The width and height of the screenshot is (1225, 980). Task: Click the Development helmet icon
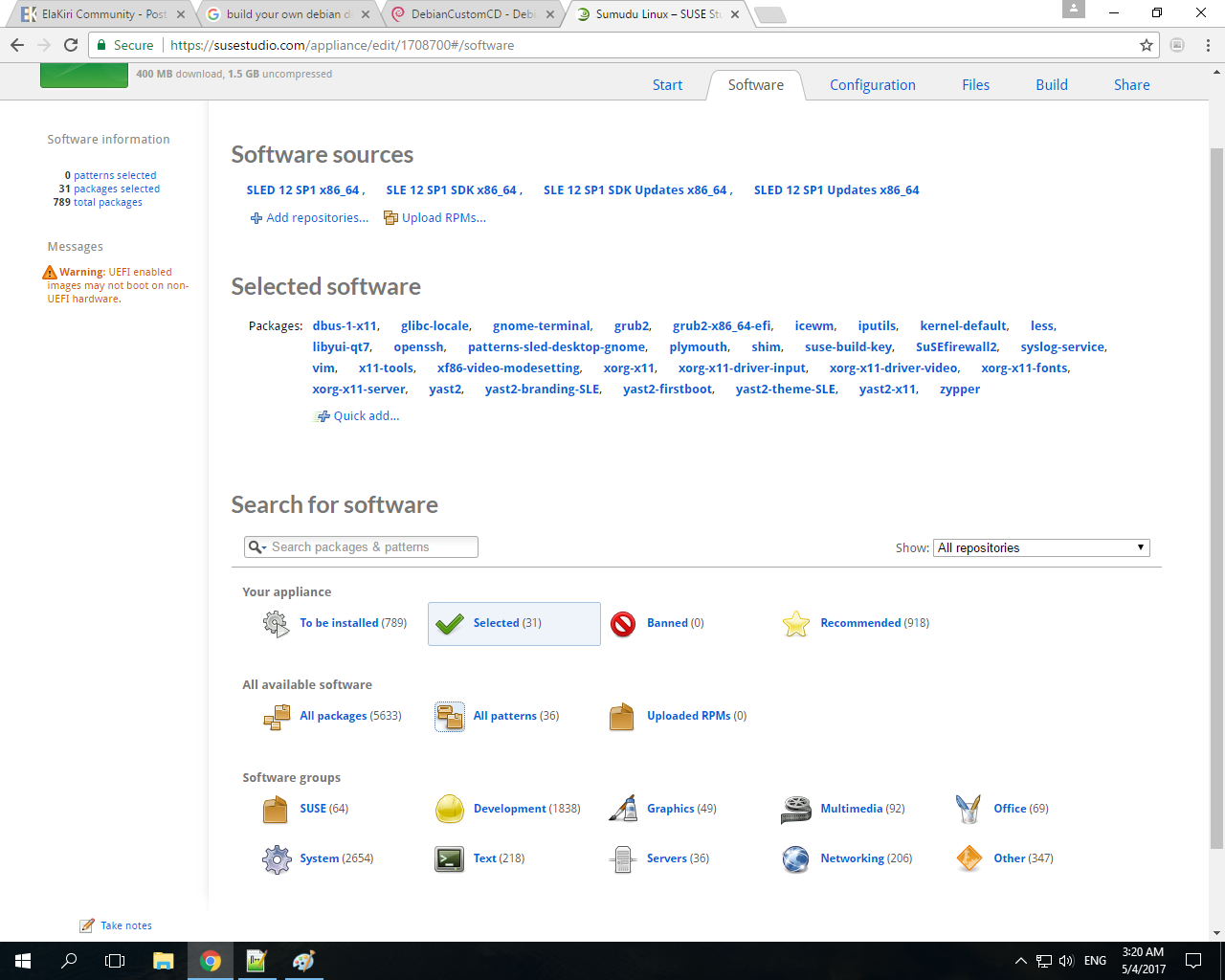point(450,810)
